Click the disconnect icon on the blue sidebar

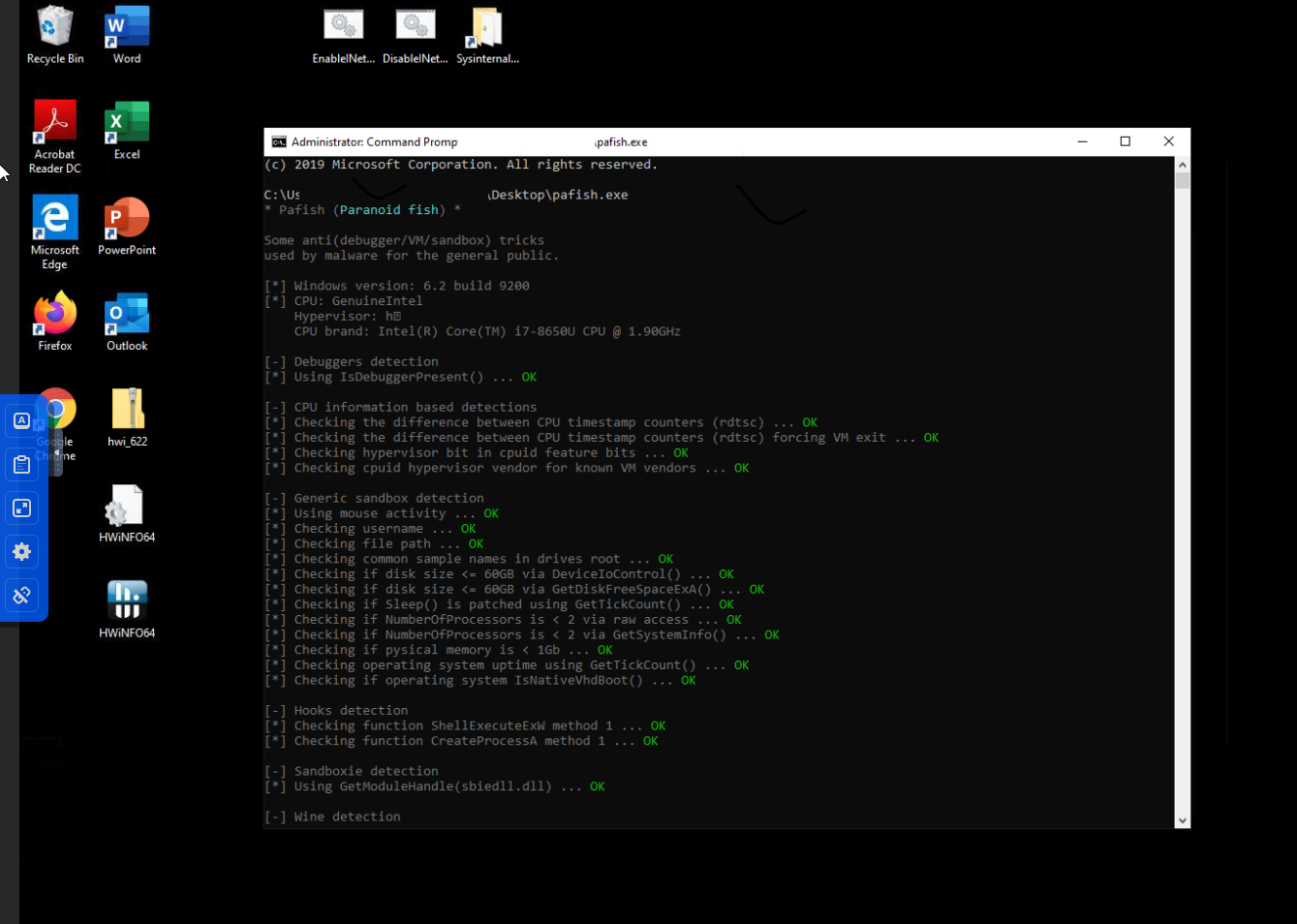point(21,596)
